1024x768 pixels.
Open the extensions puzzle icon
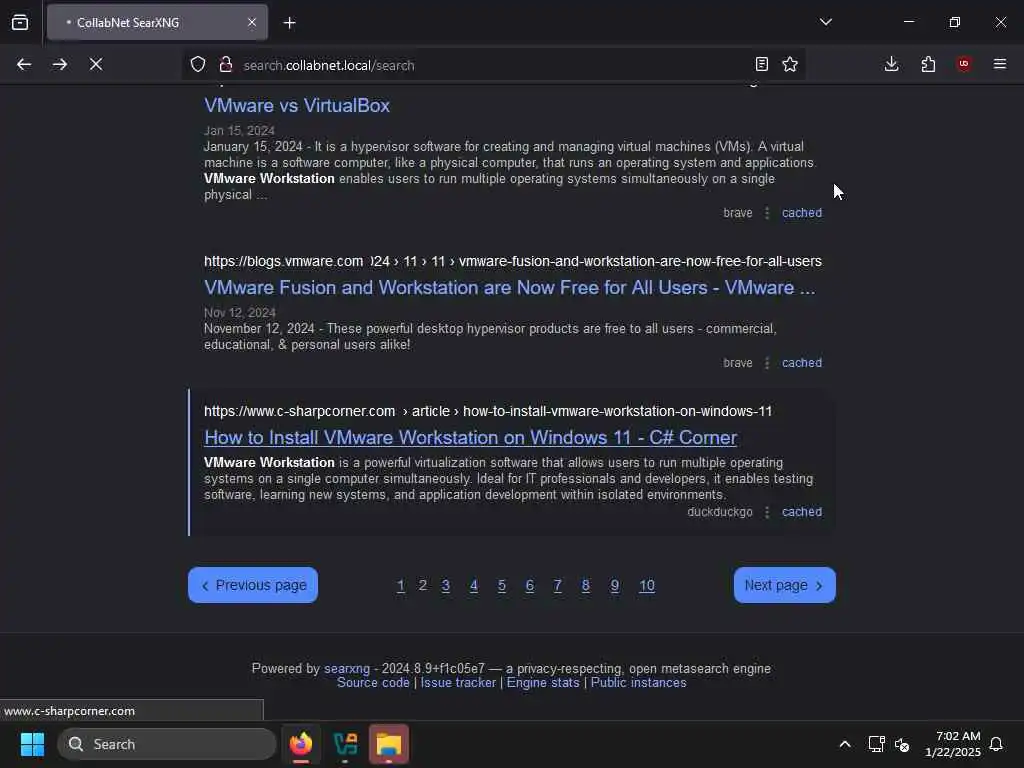click(928, 64)
